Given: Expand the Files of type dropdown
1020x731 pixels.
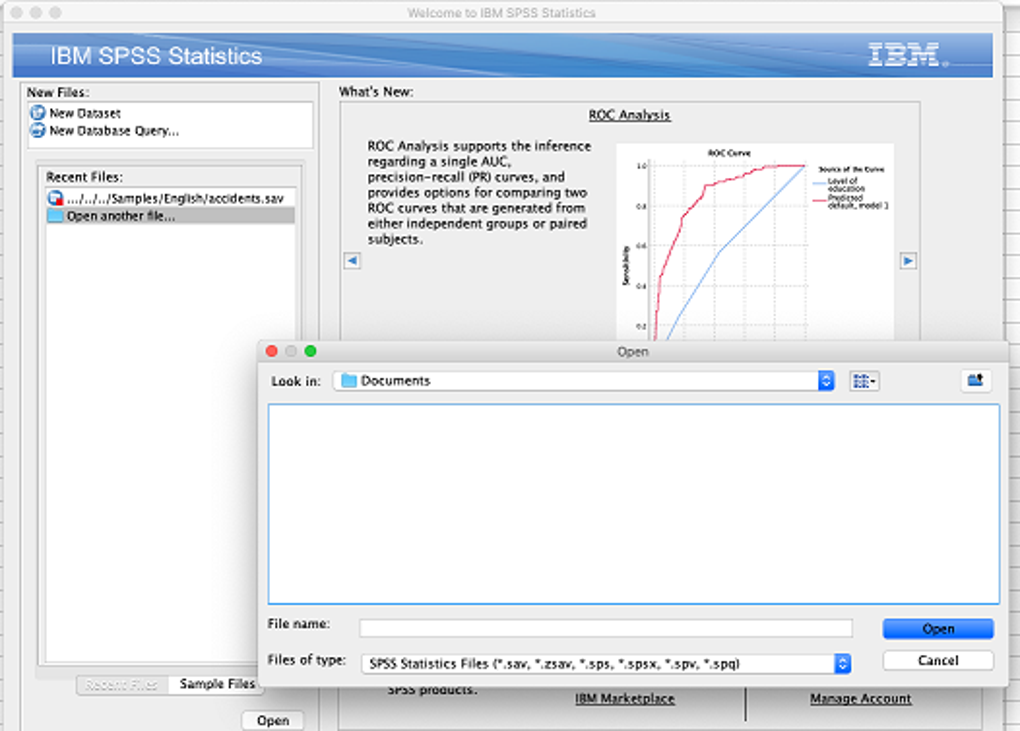Looking at the screenshot, I should pyautogui.click(x=842, y=663).
